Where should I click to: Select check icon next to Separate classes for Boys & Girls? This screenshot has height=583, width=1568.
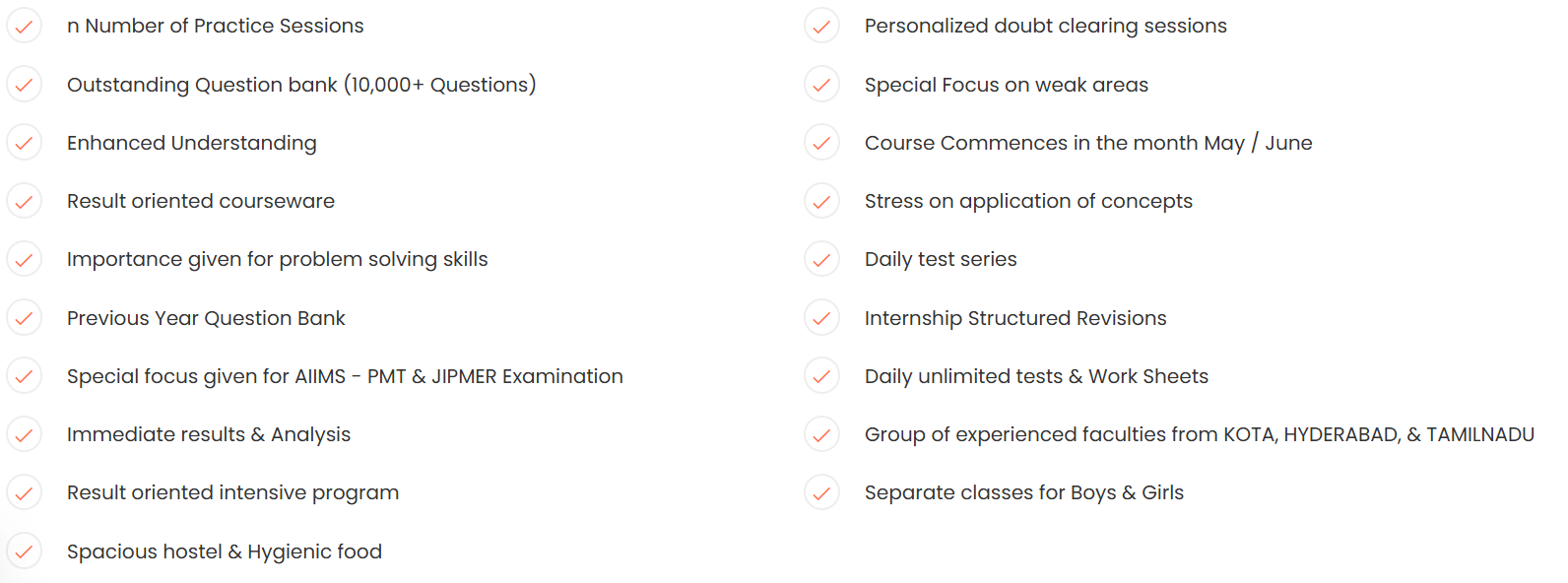click(821, 493)
